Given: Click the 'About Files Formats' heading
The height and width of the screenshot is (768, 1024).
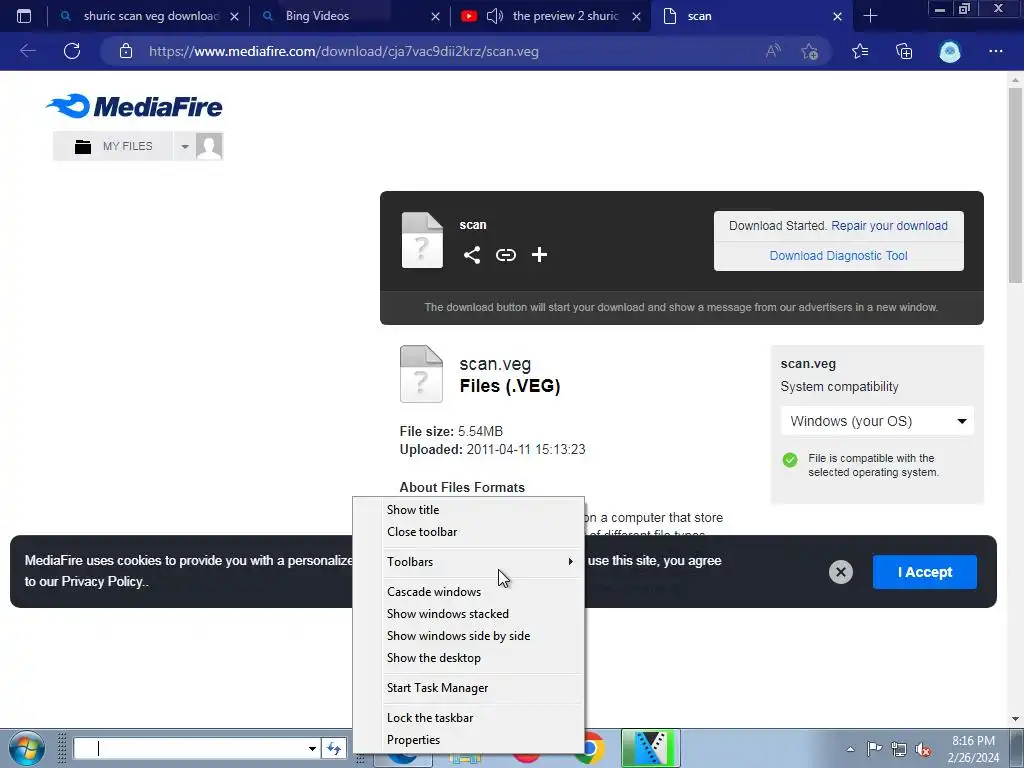Looking at the screenshot, I should [462, 488].
